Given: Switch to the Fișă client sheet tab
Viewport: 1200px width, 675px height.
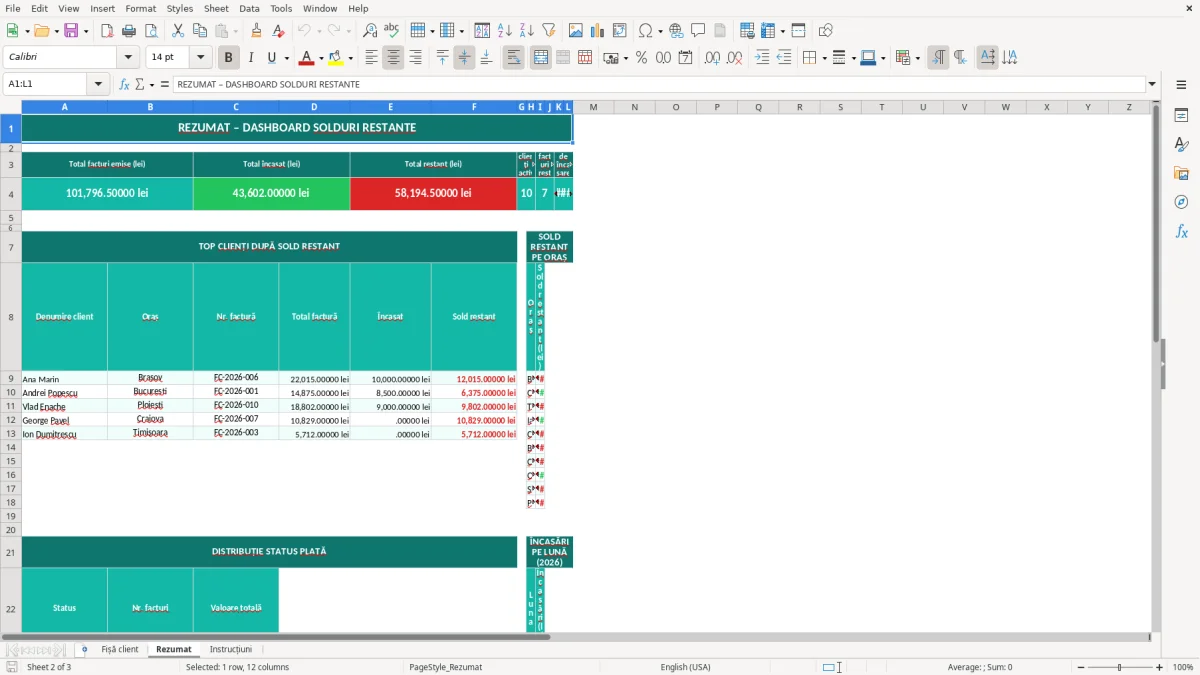Looking at the screenshot, I should (x=120, y=649).
